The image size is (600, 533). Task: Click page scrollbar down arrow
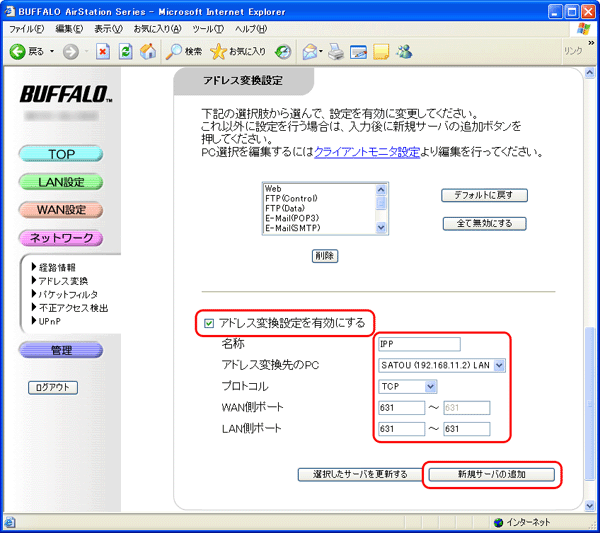click(x=590, y=506)
